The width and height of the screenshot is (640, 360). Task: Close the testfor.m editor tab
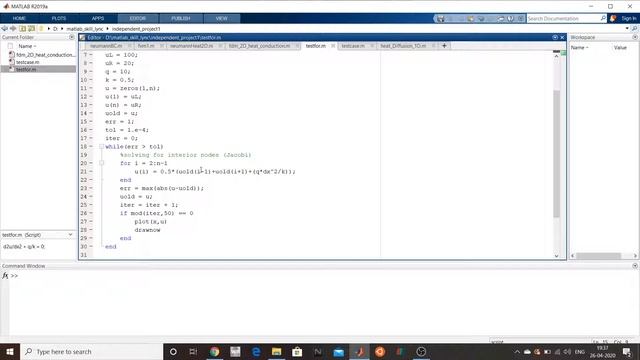click(x=333, y=46)
